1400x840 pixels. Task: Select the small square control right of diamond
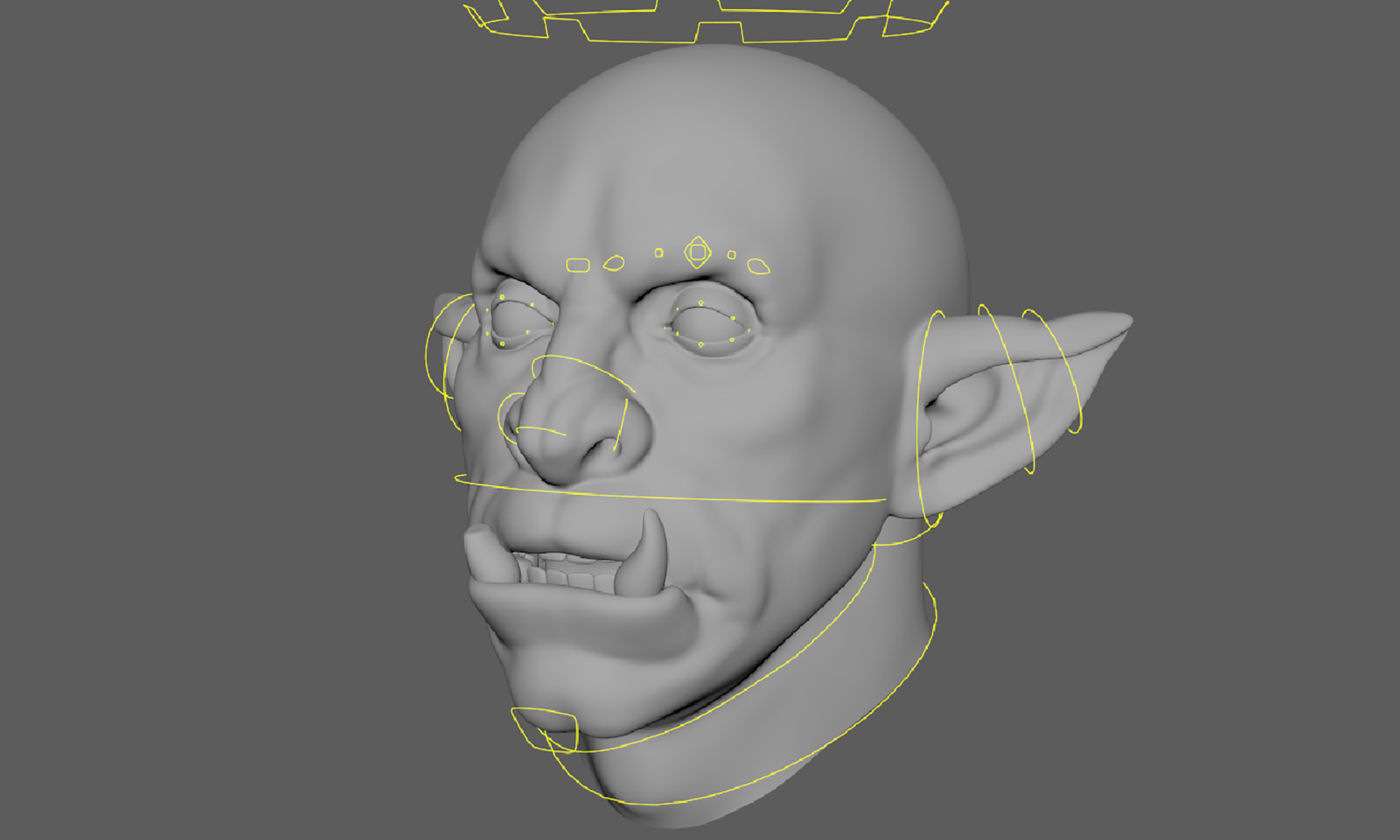click(731, 255)
